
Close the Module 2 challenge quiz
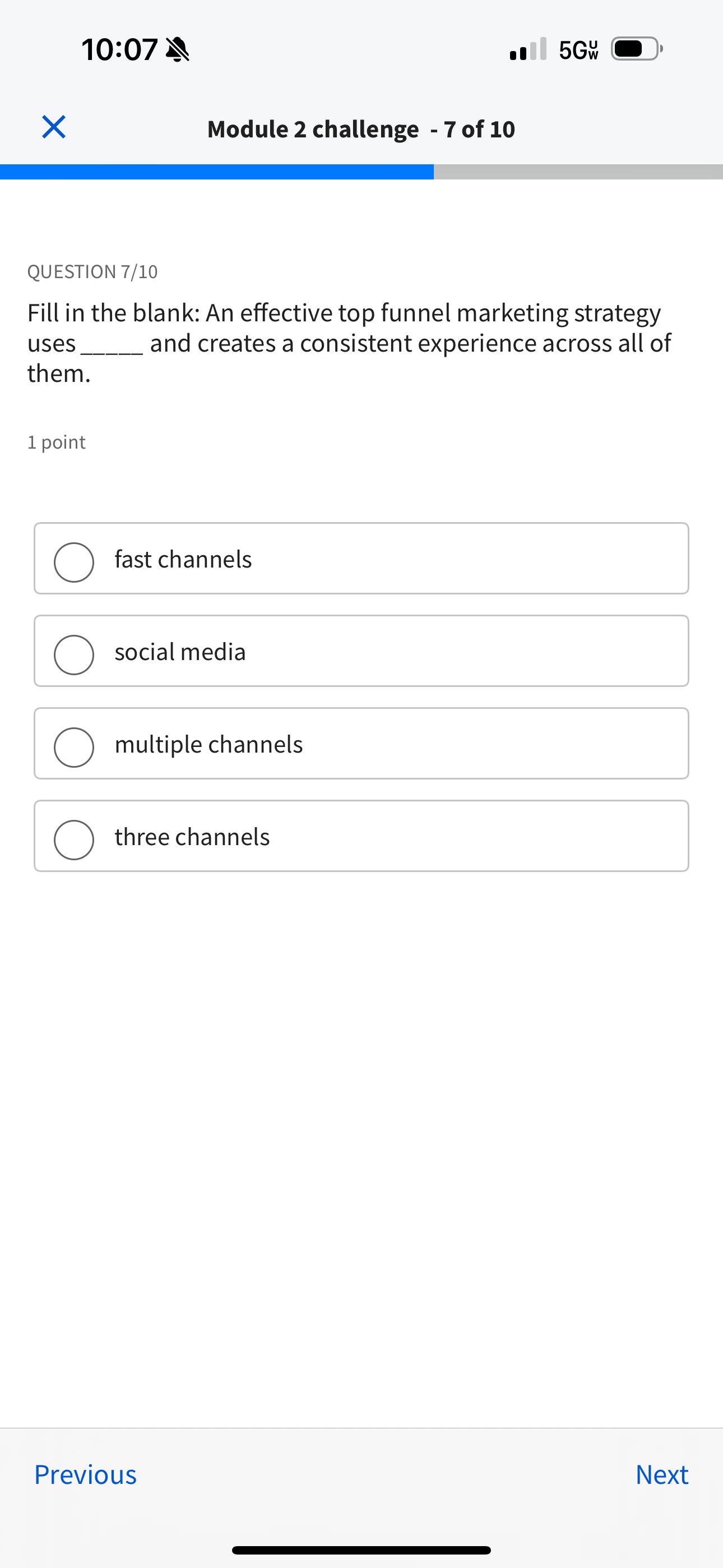coord(54,128)
